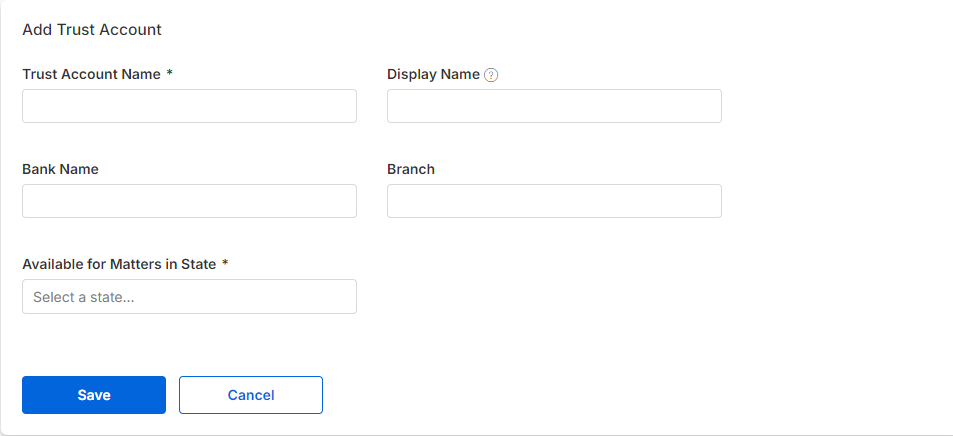
Task: Click the Trust Account Name label
Action: pos(92,74)
